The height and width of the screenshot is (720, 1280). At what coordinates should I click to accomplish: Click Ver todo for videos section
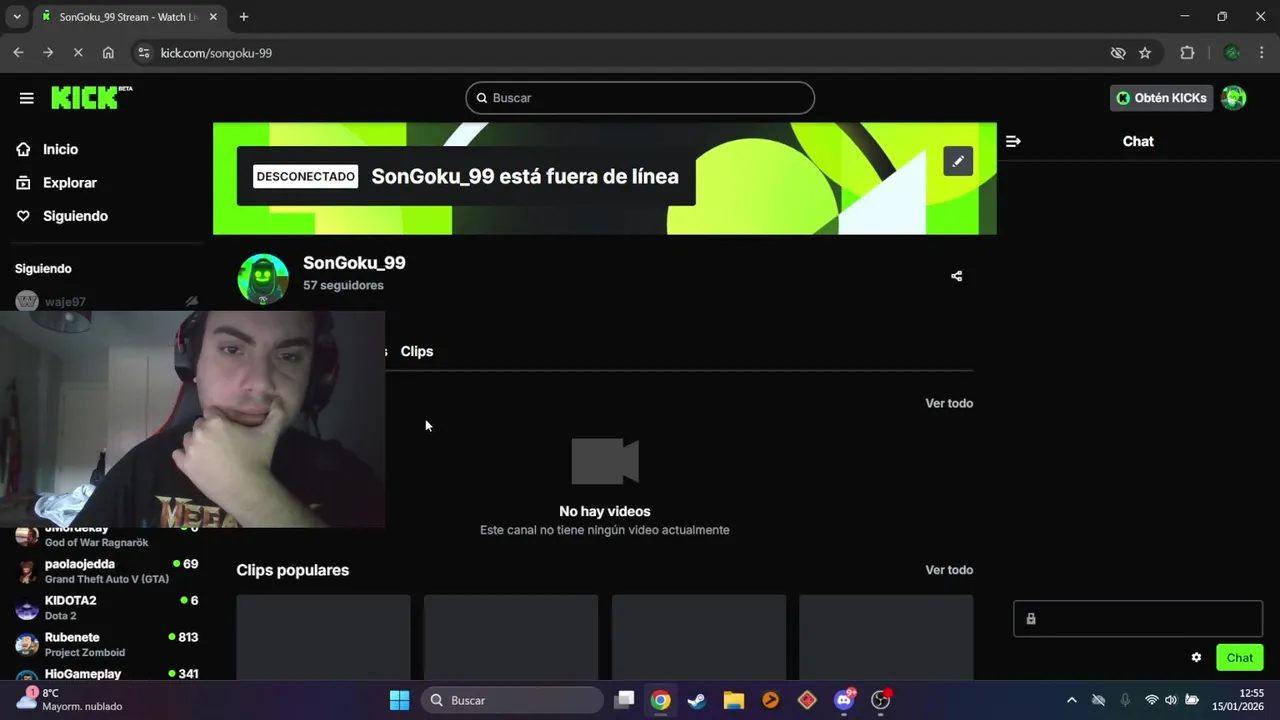(949, 403)
